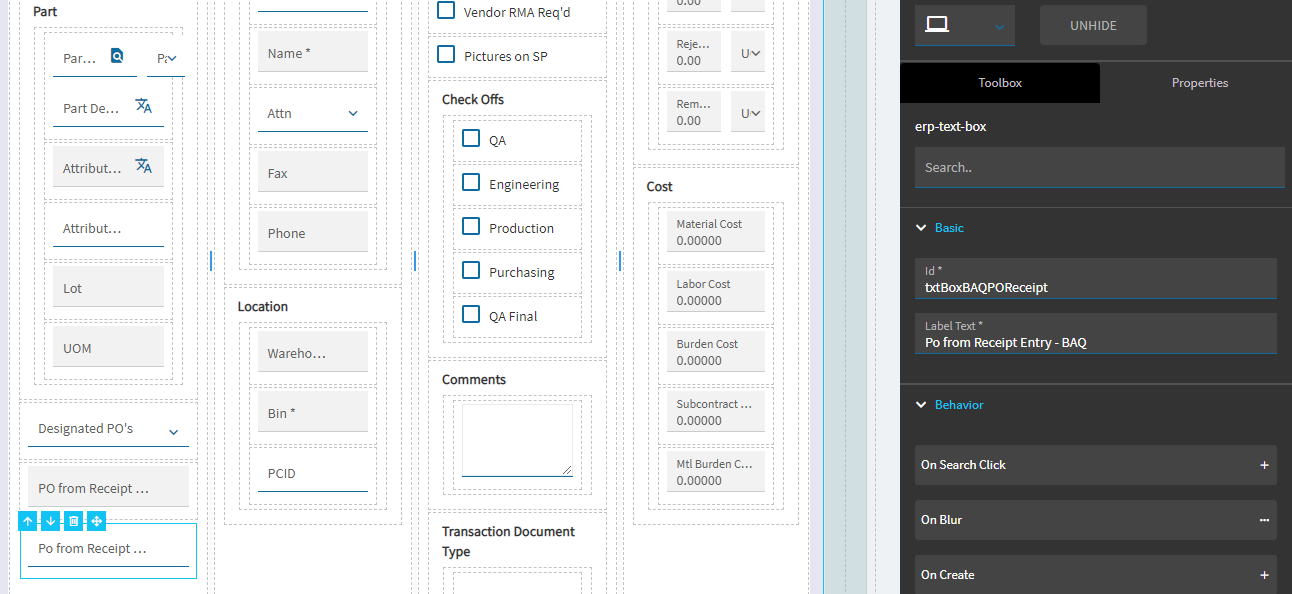1292x594 pixels.
Task: Open the On Blur event options
Action: coord(1264,520)
